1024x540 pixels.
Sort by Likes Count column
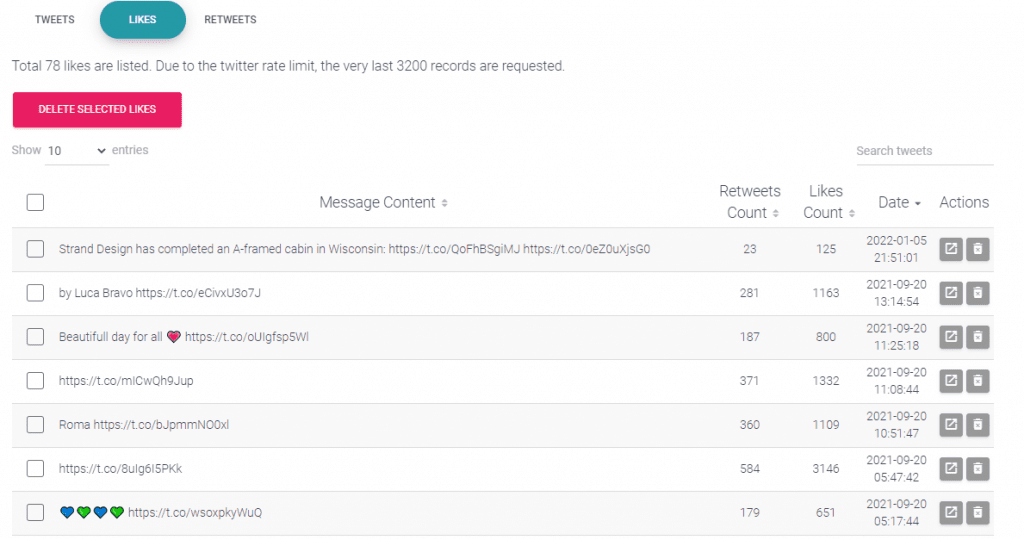pos(828,202)
